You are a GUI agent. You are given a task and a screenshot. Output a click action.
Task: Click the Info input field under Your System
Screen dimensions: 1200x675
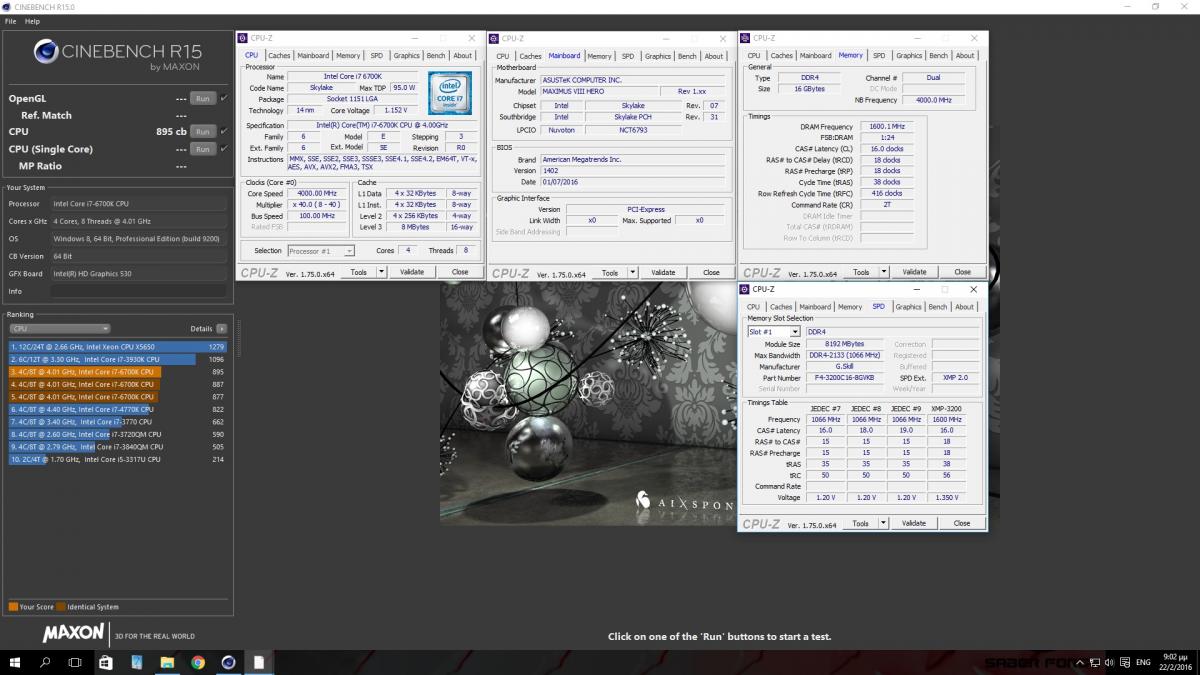click(x=138, y=291)
